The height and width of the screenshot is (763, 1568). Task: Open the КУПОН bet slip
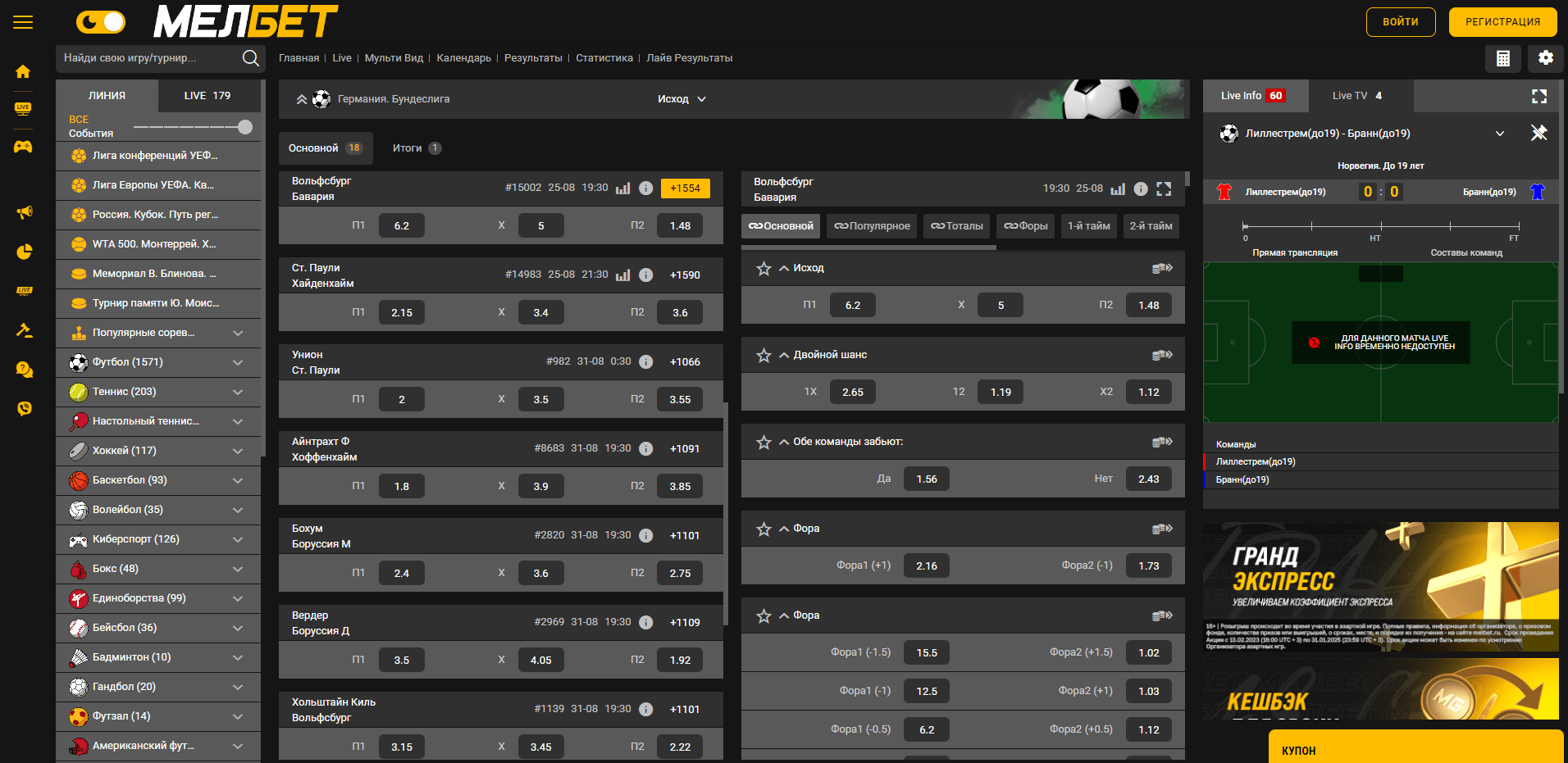[1415, 747]
